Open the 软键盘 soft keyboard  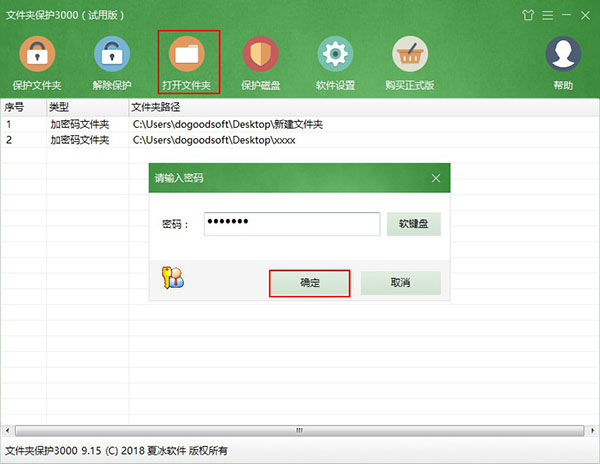[414, 224]
